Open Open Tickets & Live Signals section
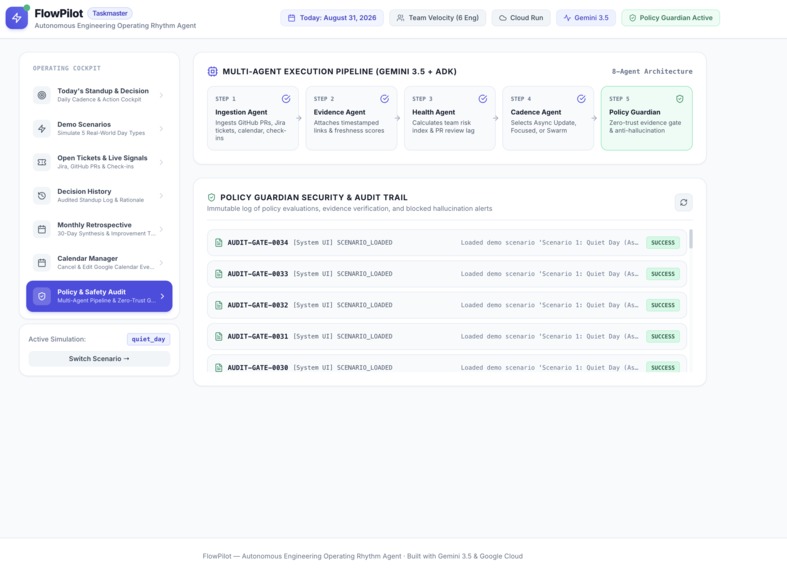 (99, 162)
